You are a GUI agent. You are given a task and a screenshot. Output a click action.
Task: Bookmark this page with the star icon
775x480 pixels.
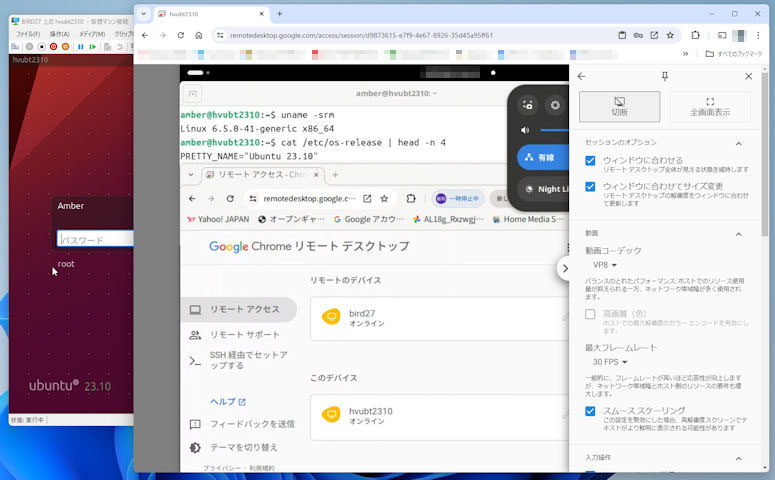[x=670, y=35]
